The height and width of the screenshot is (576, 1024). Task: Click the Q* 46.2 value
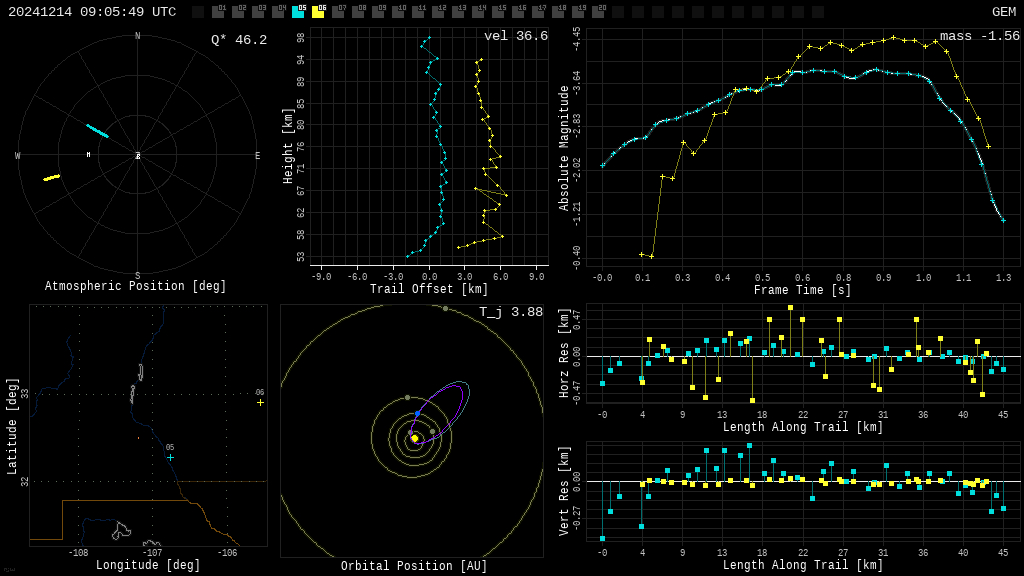click(x=238, y=40)
